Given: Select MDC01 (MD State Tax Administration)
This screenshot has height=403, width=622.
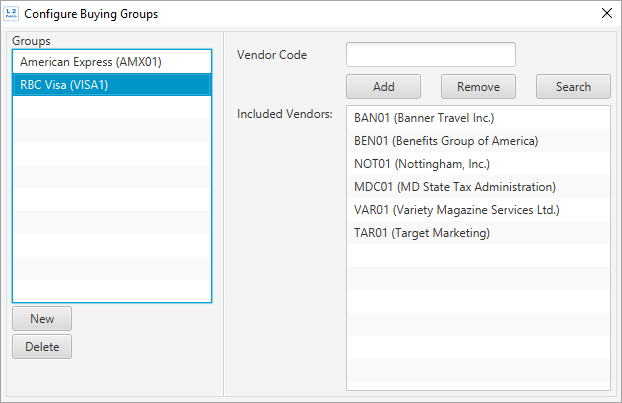Looking at the screenshot, I should point(454,186).
